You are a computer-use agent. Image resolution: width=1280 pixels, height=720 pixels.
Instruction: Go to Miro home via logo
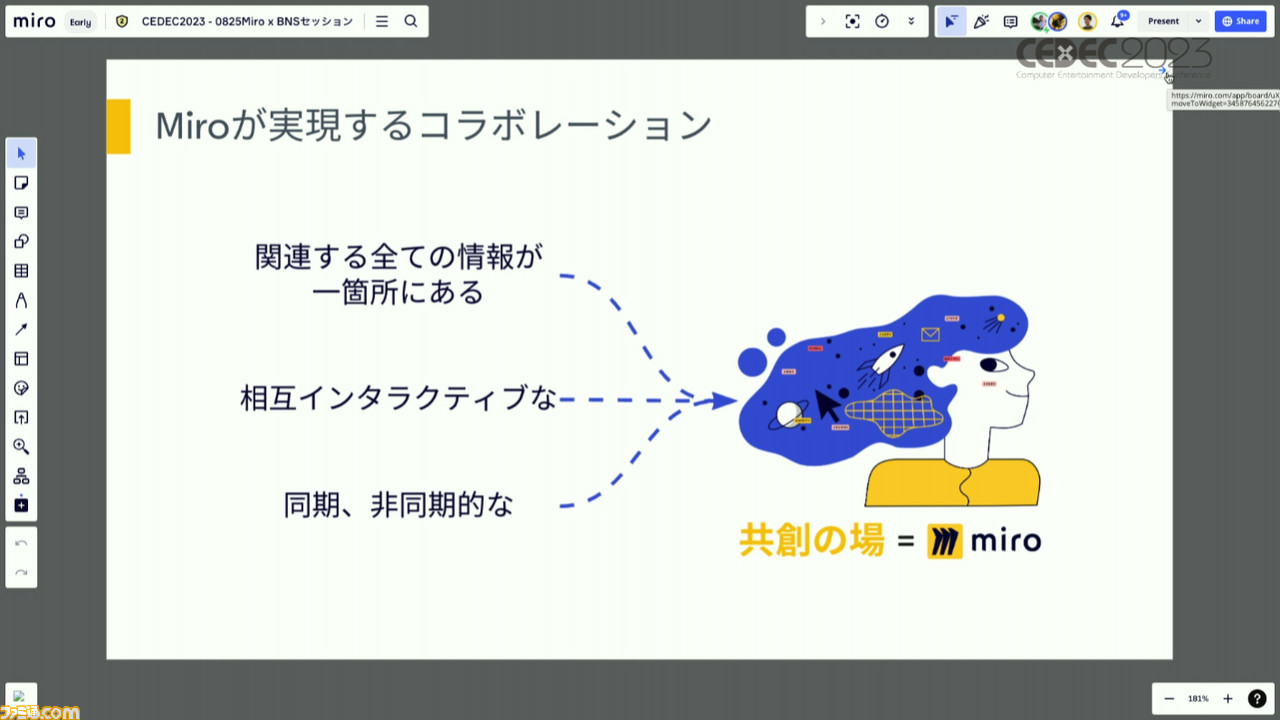(x=34, y=21)
